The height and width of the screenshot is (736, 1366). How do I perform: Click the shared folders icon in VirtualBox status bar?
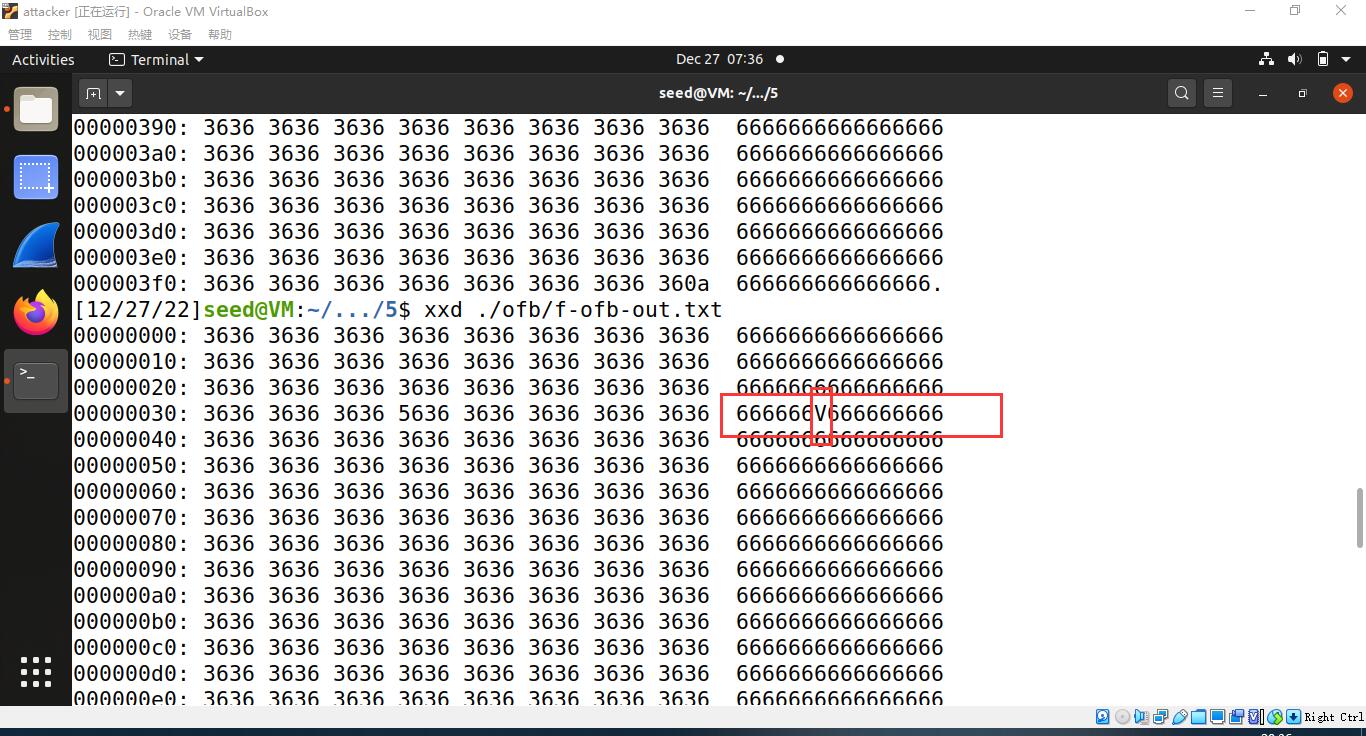click(x=1196, y=717)
